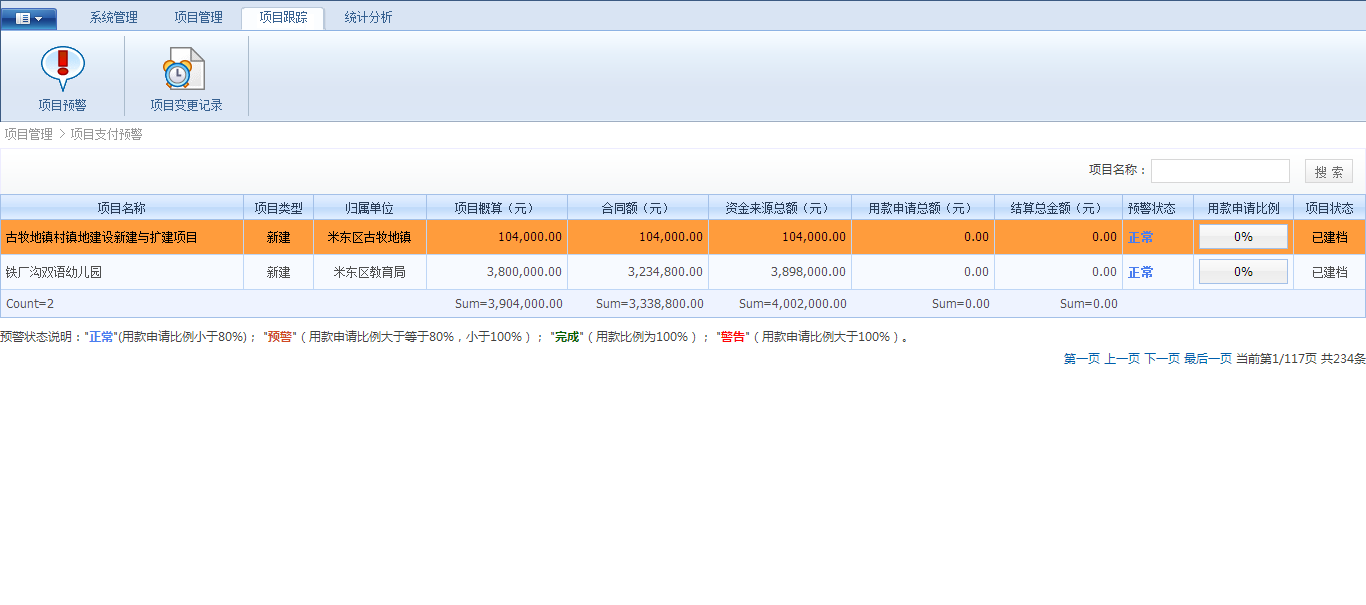The height and width of the screenshot is (605, 1366).
Task: Sort by 合同额（元） column header
Action: [x=637, y=208]
